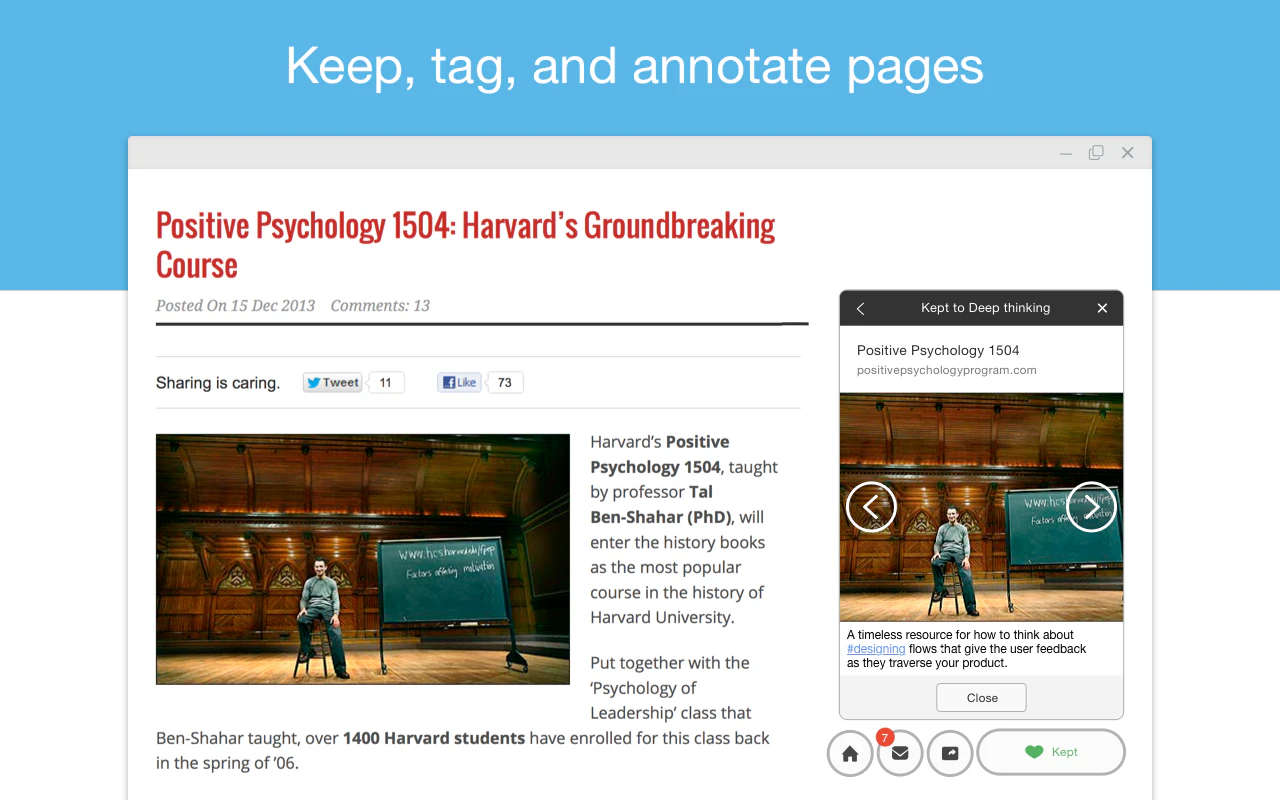Image resolution: width=1280 pixels, height=800 pixels.
Task: Show the next image in the keep card
Action: 1091,507
